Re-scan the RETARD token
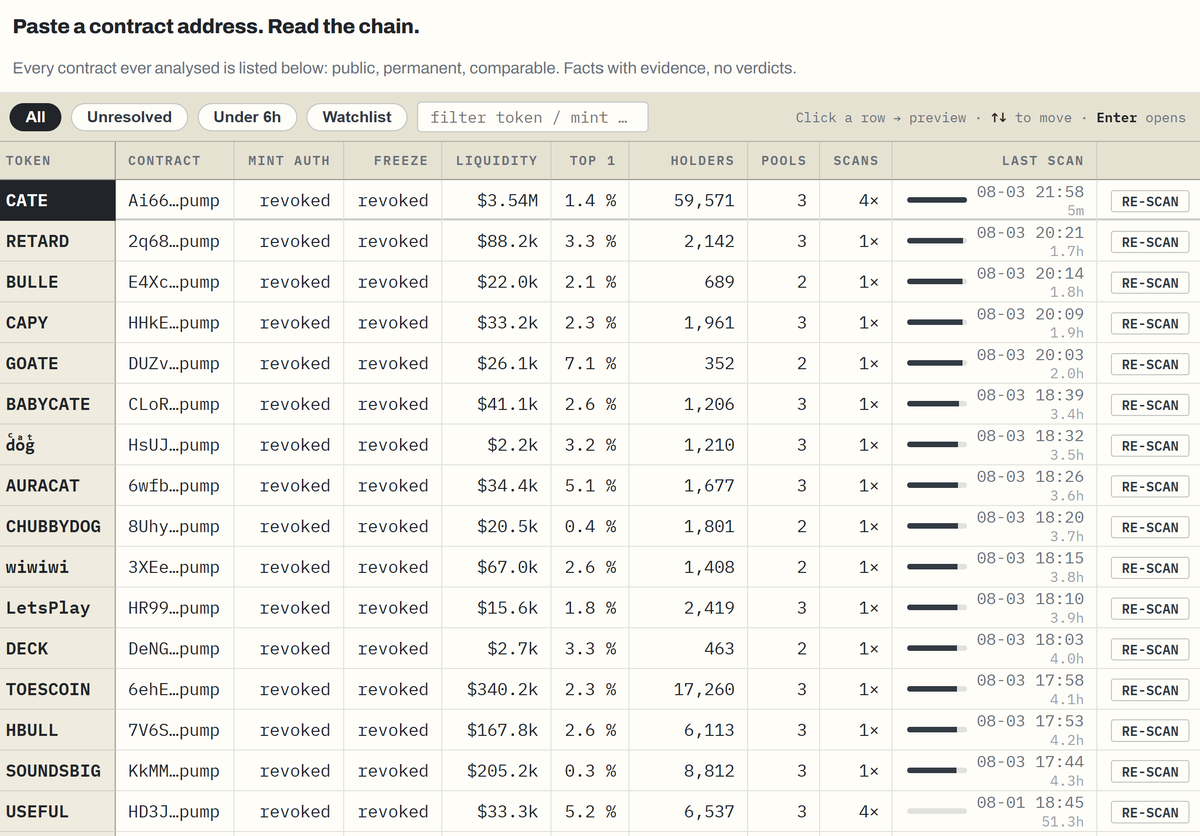1200x836 pixels. [1150, 242]
